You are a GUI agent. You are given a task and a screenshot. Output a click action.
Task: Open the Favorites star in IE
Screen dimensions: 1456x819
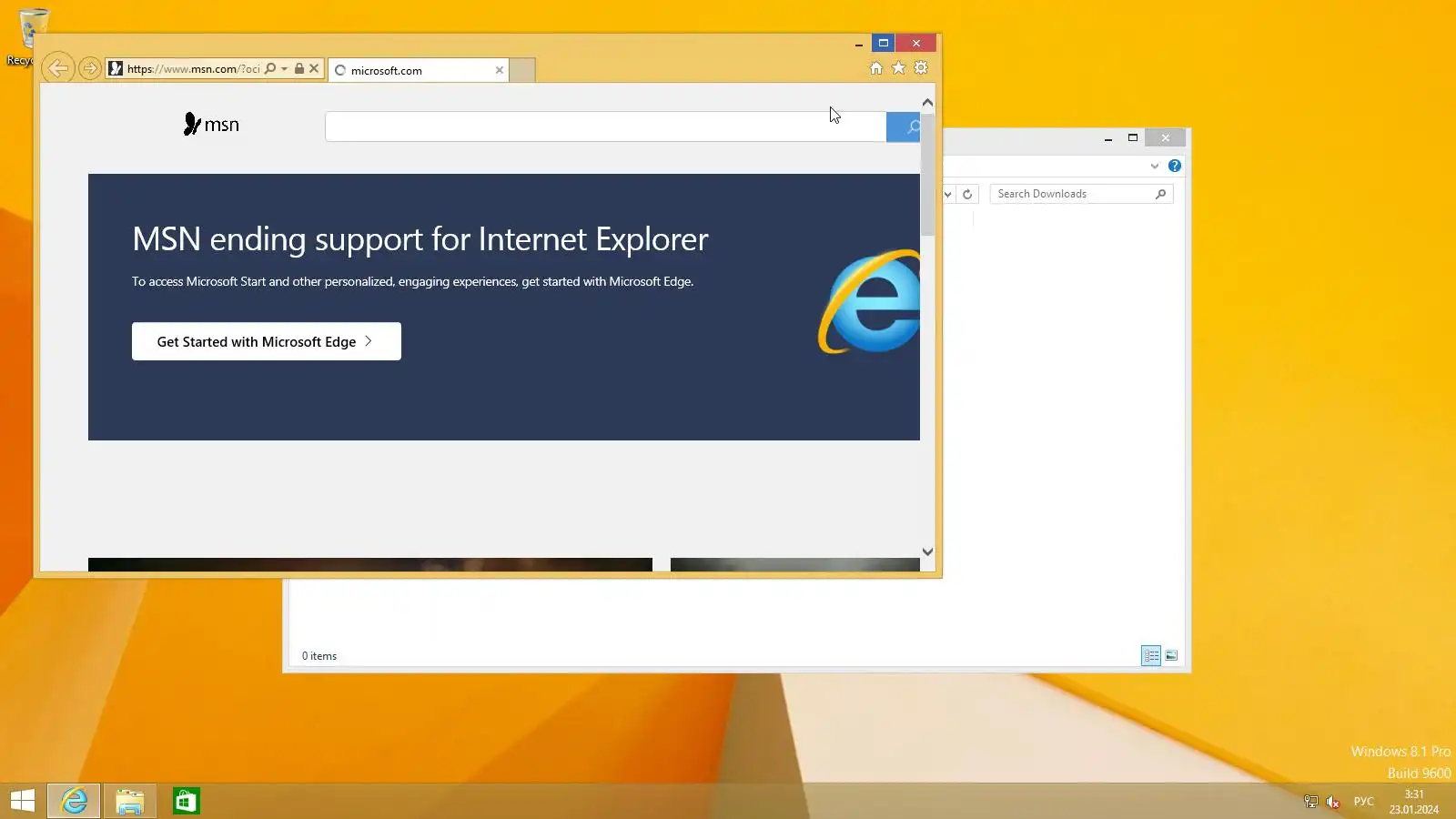tap(898, 68)
